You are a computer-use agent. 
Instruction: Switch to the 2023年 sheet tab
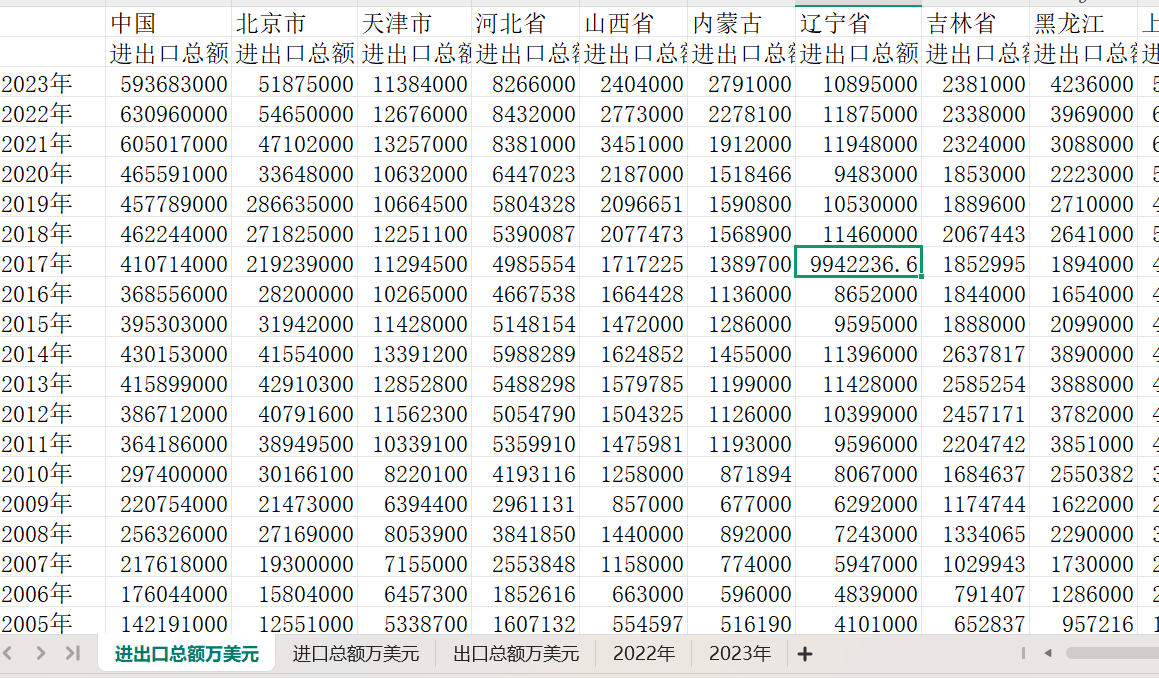tap(740, 654)
